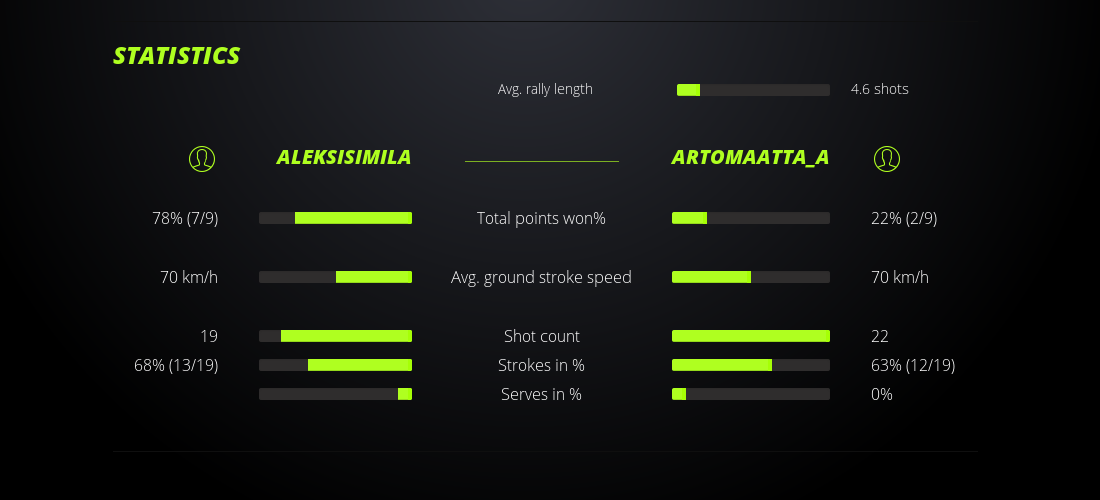Click ALEKSISIMILA's player avatar icon
Viewport: 1100px width, 500px height.
coord(202,158)
